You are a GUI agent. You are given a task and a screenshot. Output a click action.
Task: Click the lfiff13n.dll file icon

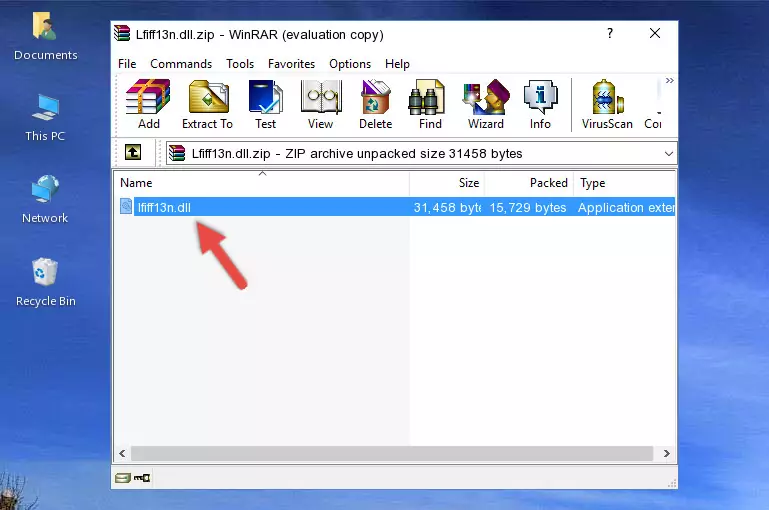126,206
